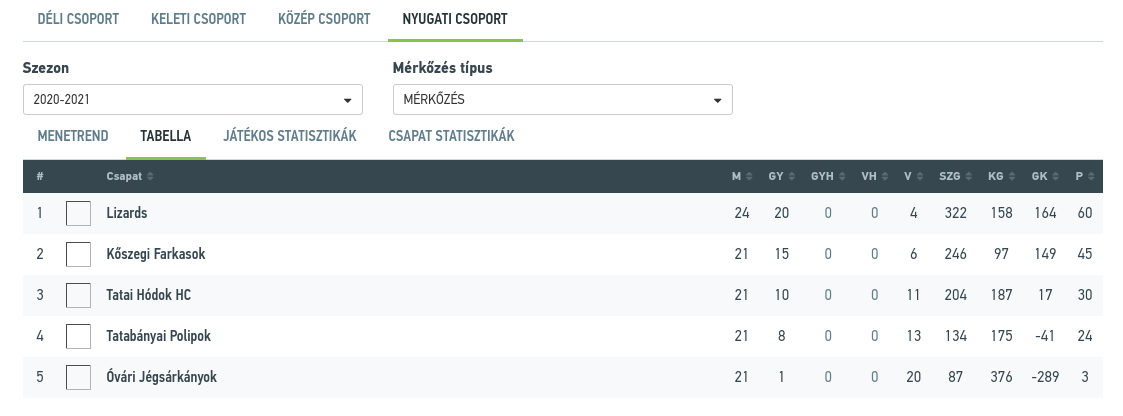Sort by rank number (#) column
Image resolution: width=1123 pixels, height=416 pixels.
point(40,177)
